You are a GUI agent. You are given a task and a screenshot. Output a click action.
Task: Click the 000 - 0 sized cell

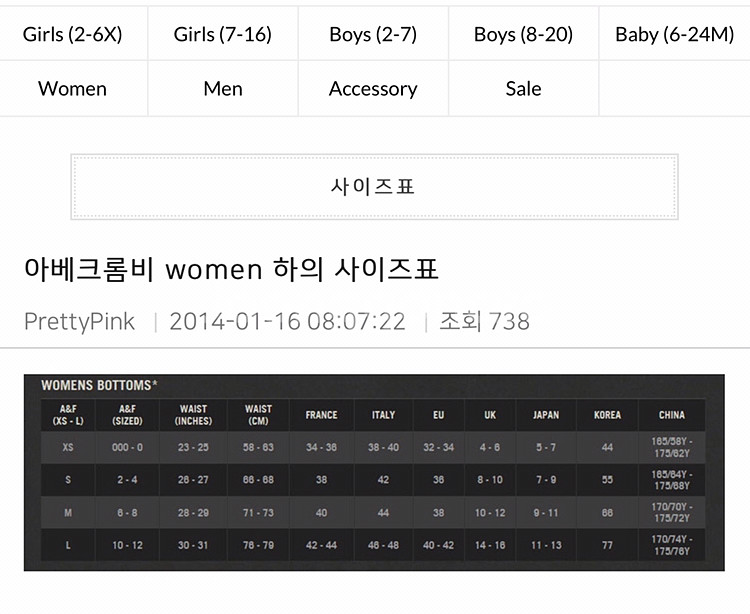[127, 447]
